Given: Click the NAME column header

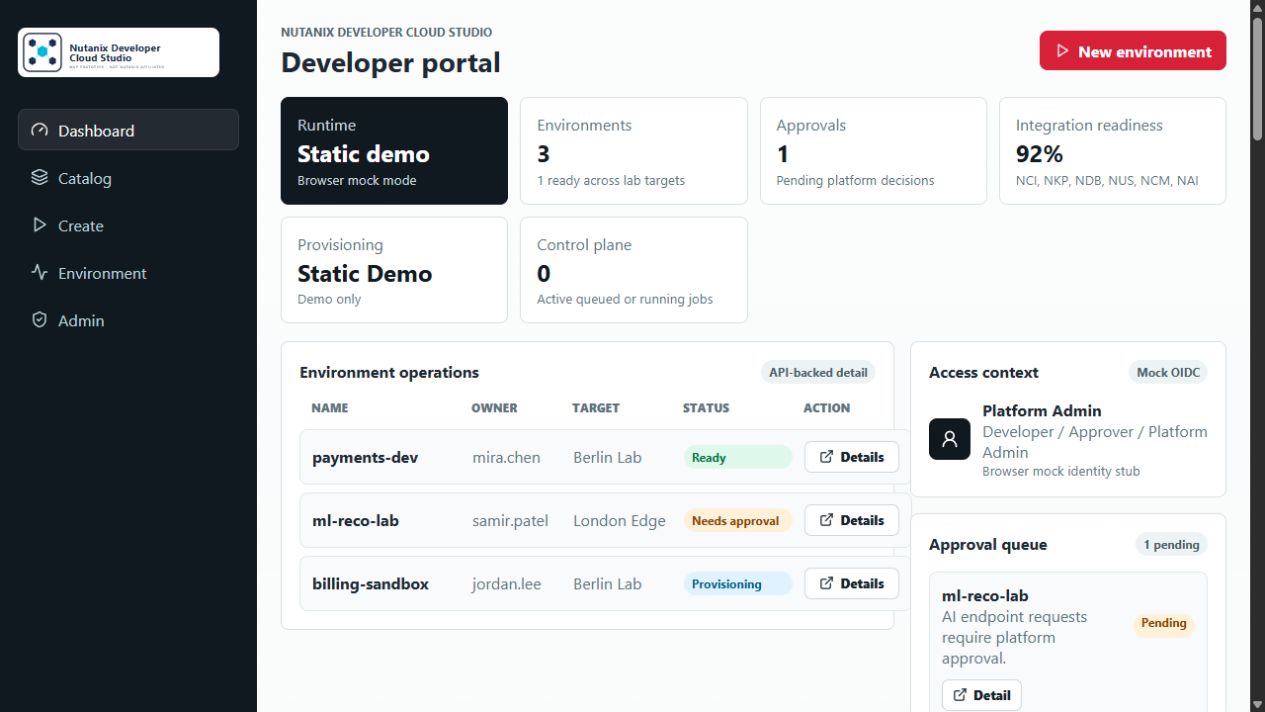Looking at the screenshot, I should 330,408.
